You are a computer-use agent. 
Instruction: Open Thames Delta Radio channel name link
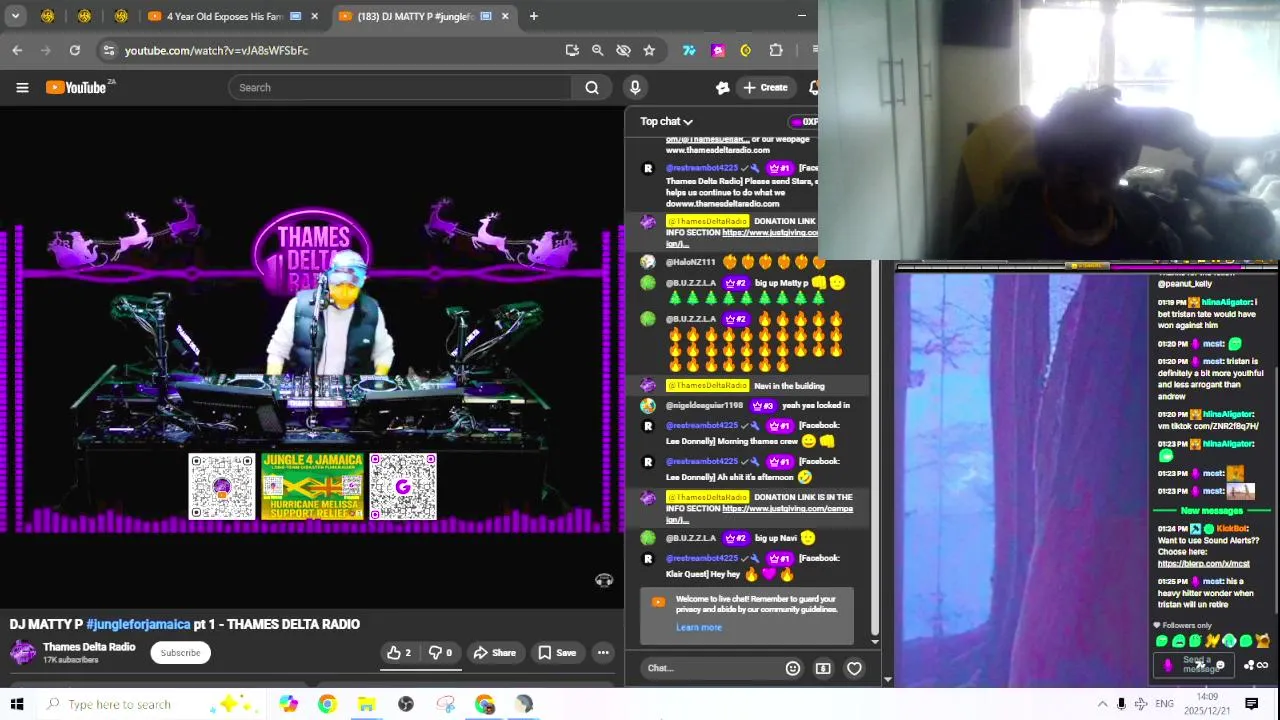click(89, 647)
